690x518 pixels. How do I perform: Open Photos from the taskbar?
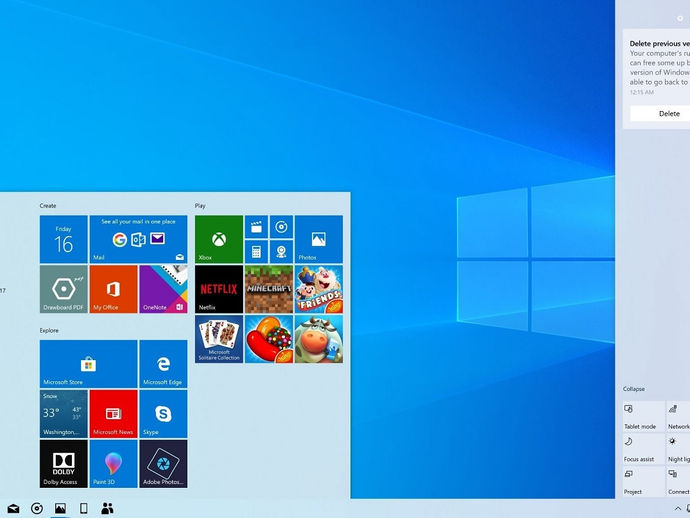[x=60, y=509]
